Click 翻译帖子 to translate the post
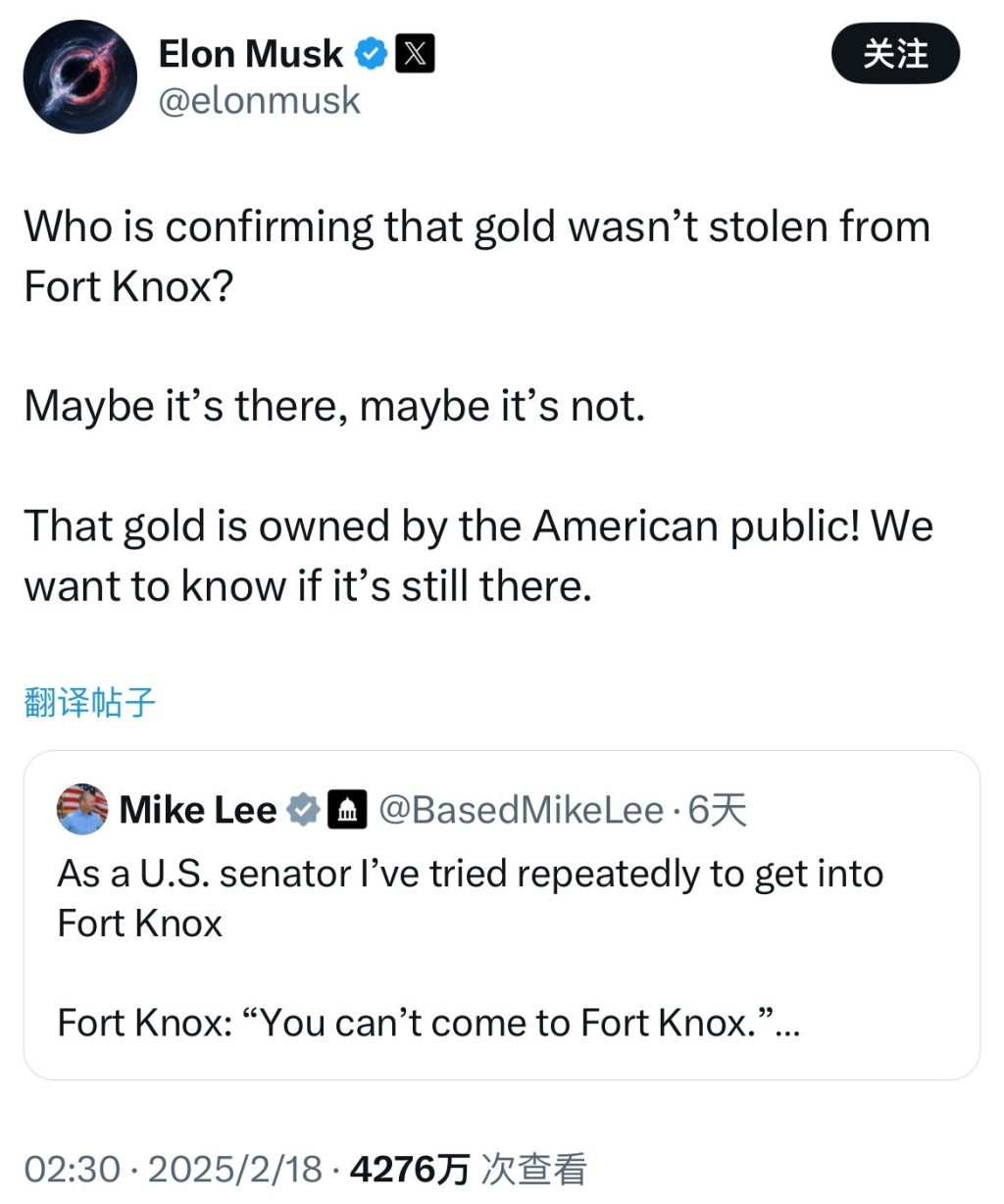The width and height of the screenshot is (1004, 1204). coord(89,702)
